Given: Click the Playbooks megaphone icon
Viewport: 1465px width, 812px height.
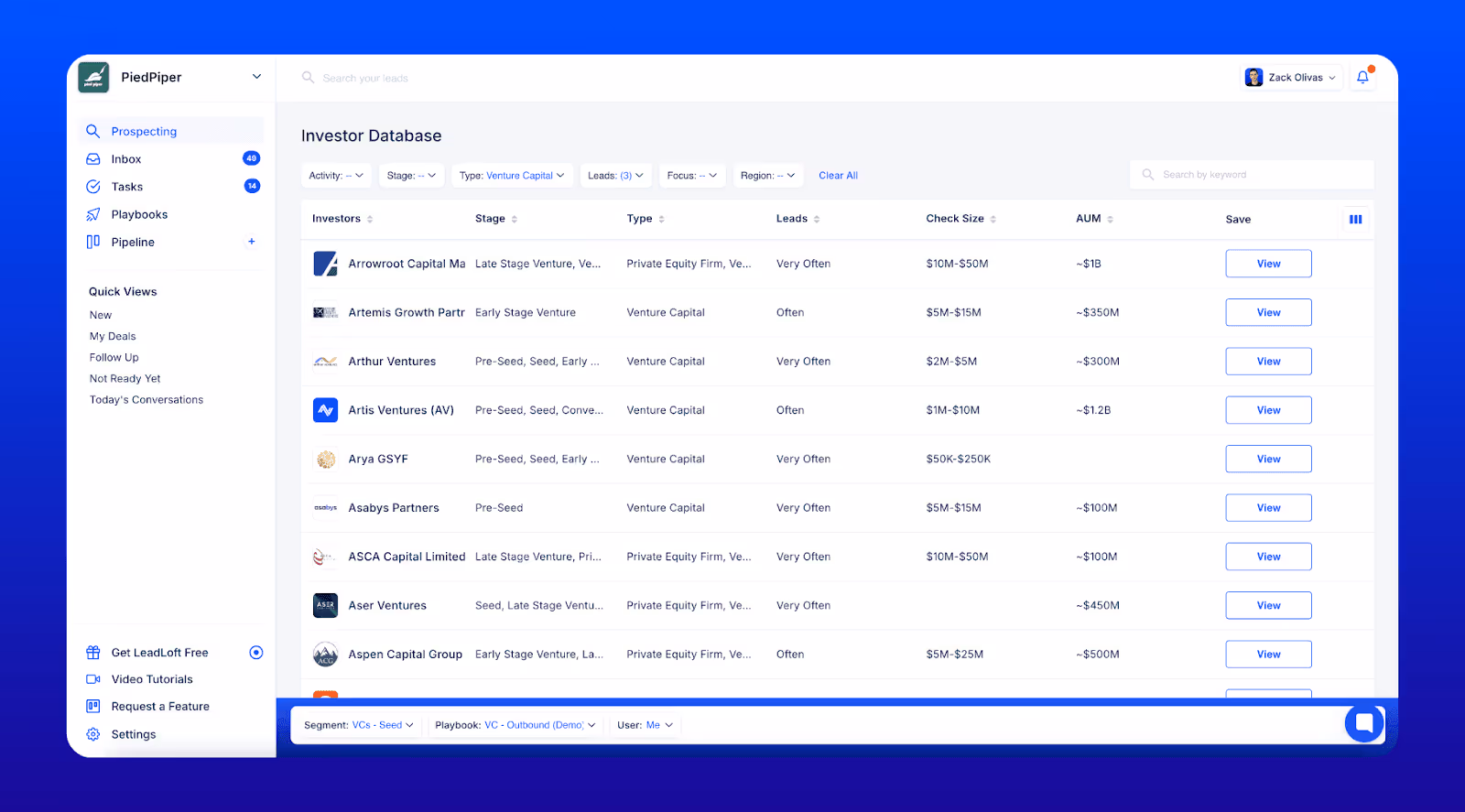Looking at the screenshot, I should click(x=93, y=214).
